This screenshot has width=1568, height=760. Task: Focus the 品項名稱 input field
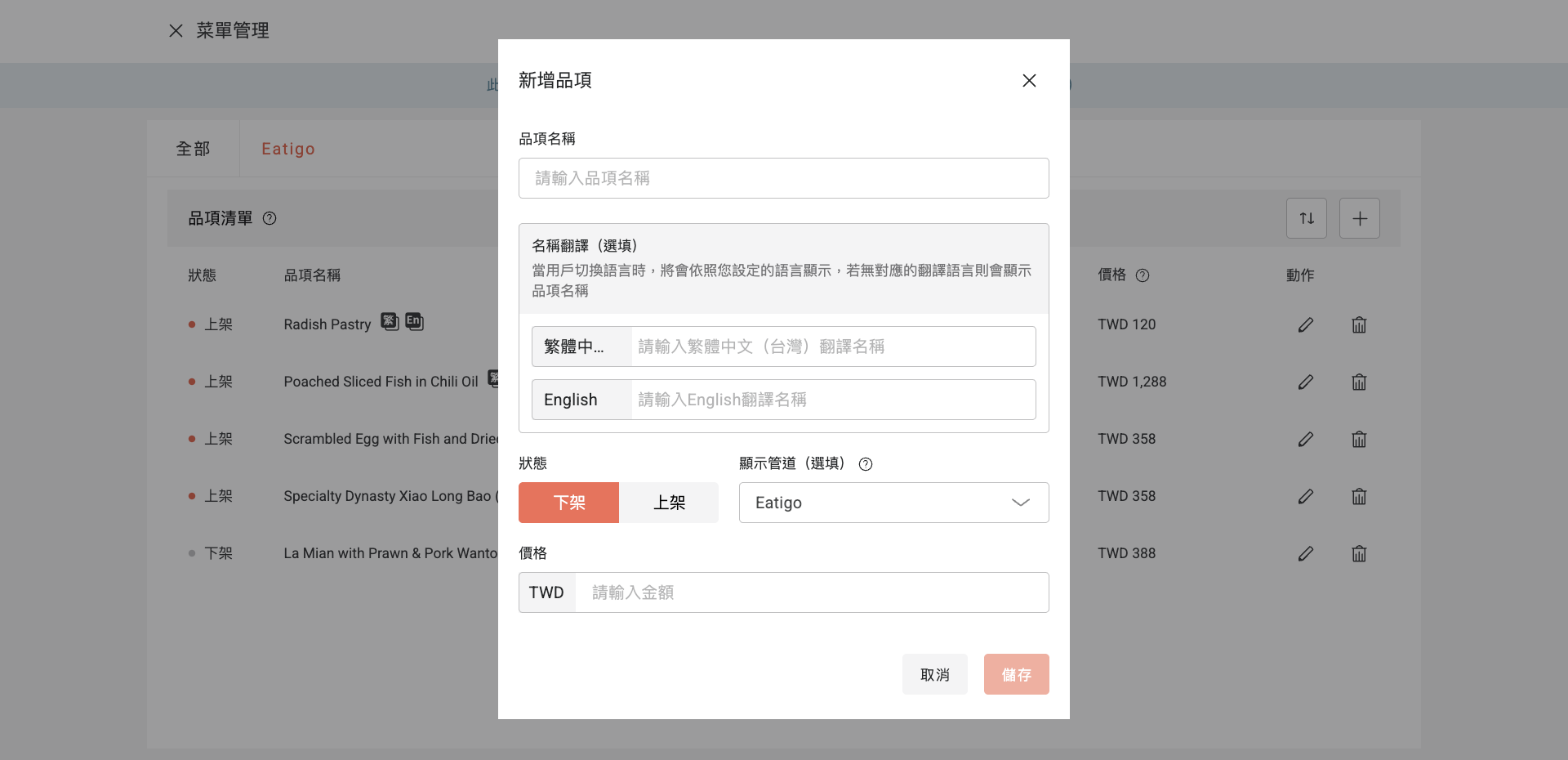tap(783, 178)
